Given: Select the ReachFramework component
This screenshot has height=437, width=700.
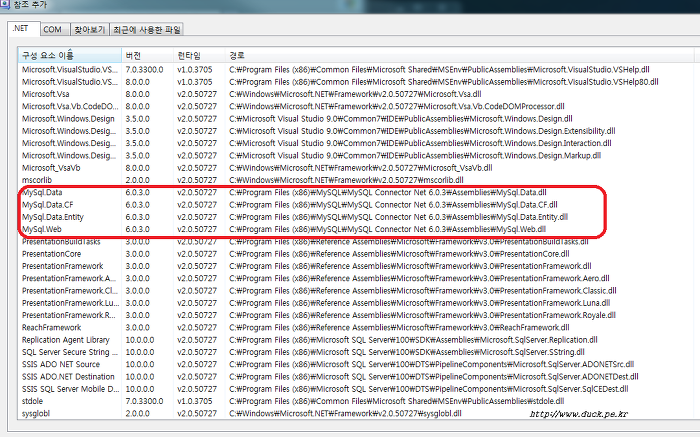Looking at the screenshot, I should point(51,327).
